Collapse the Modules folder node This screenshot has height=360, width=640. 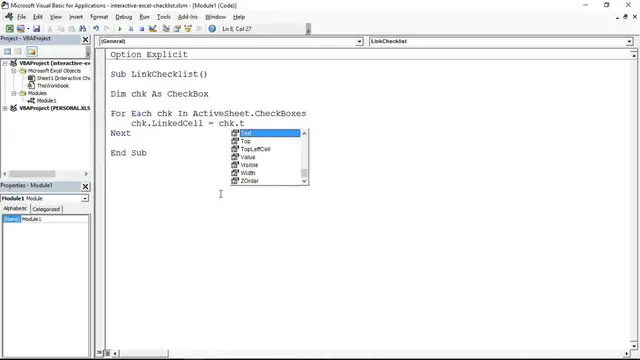14,93
